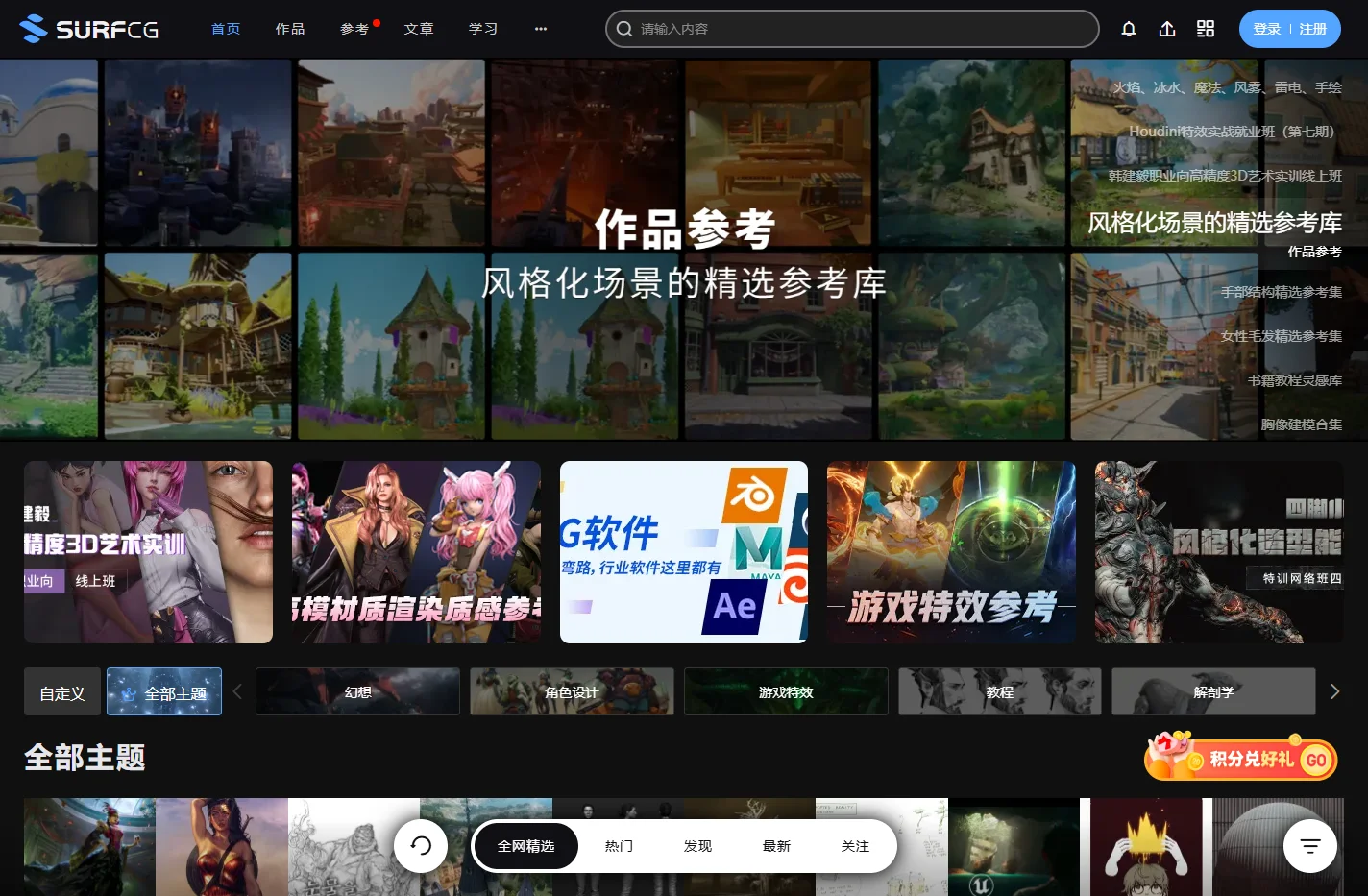Image resolution: width=1368 pixels, height=896 pixels.
Task: Open the more menu ellipsis
Action: (541, 29)
